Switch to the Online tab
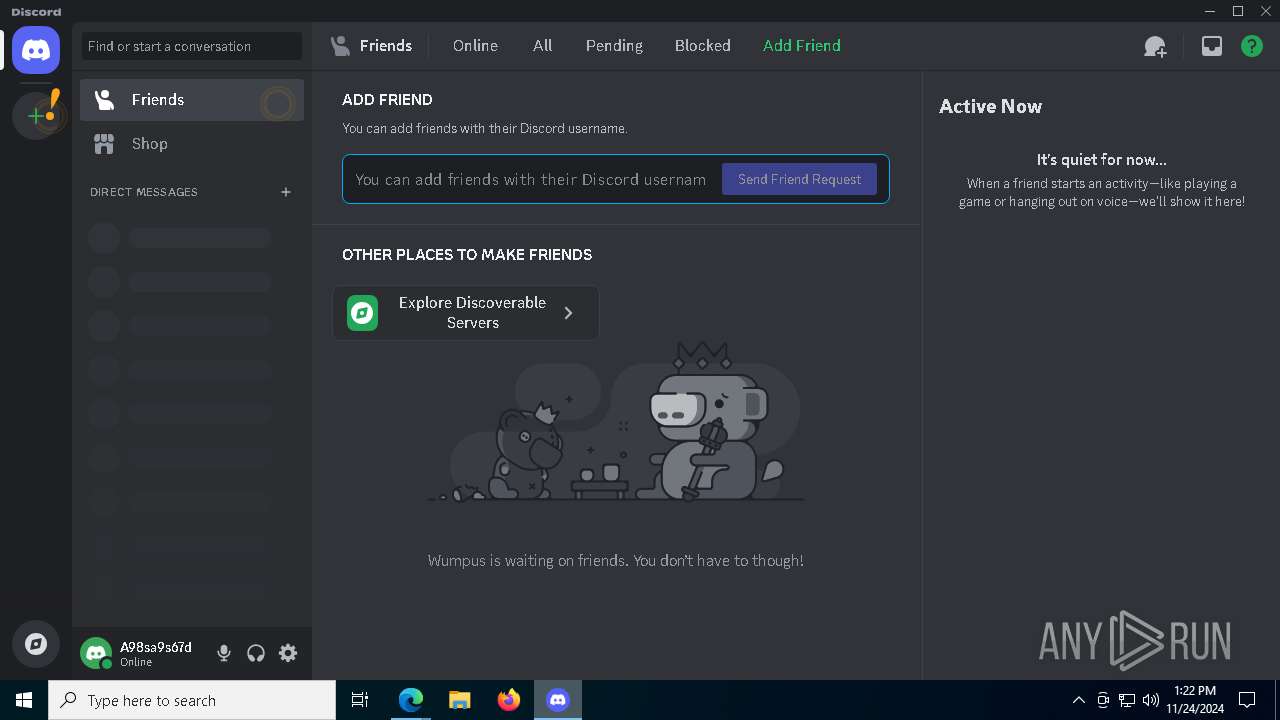 coord(475,46)
